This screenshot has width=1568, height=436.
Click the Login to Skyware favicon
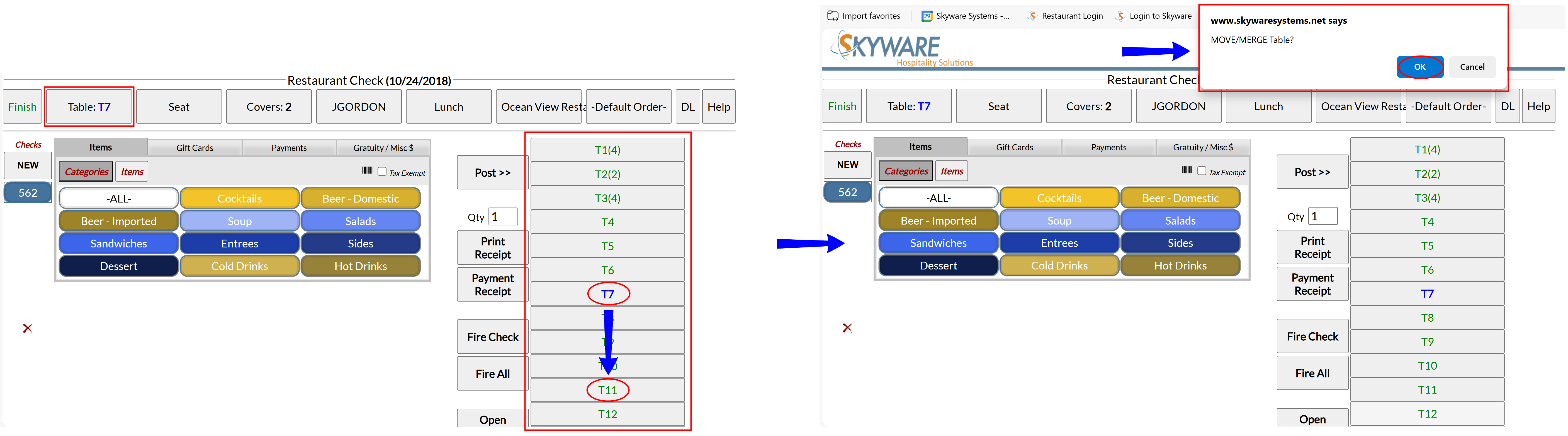click(x=1120, y=16)
